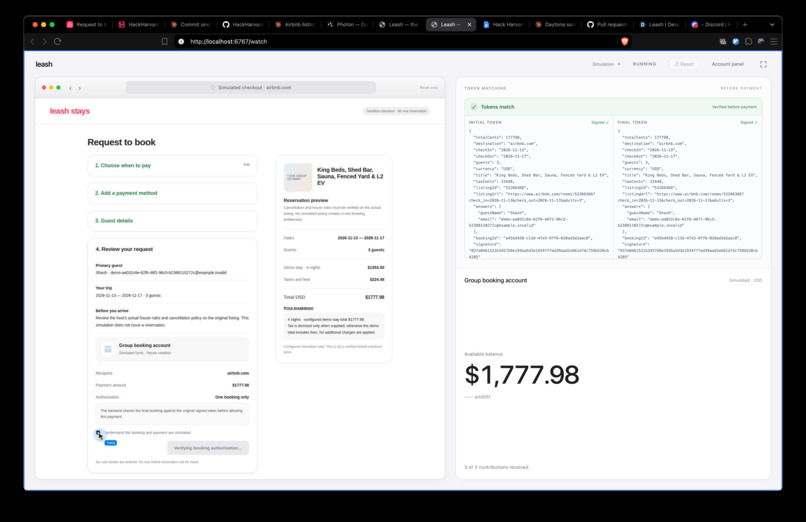
Task: Click Verified before payment label
Action: (x=734, y=107)
